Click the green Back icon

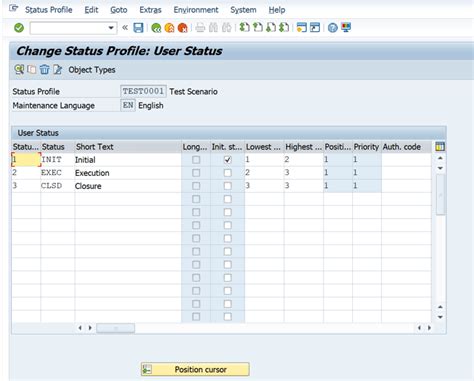point(156,28)
